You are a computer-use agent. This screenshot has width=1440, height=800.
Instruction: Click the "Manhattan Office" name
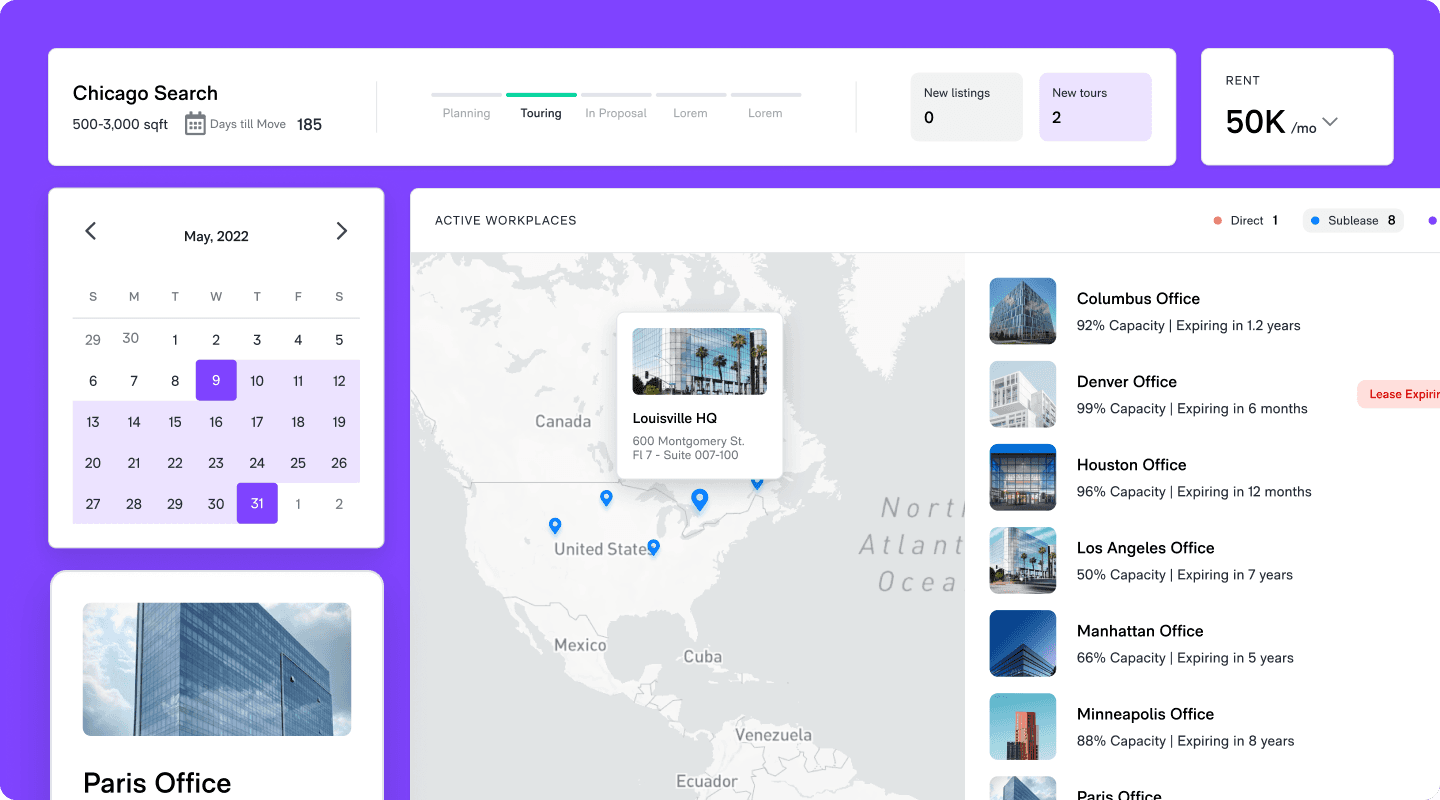1140,631
